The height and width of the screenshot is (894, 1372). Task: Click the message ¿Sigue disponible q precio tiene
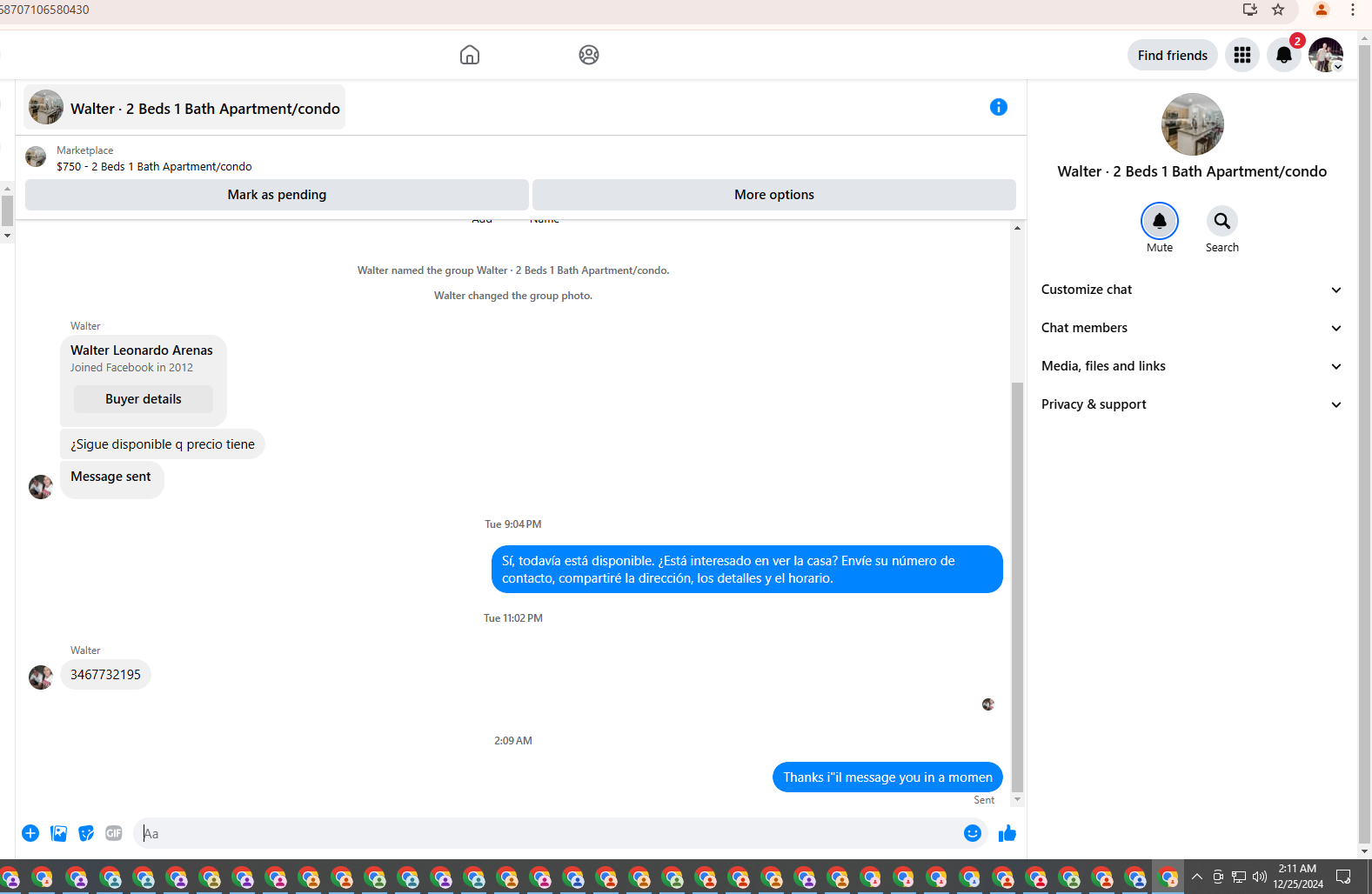click(163, 444)
